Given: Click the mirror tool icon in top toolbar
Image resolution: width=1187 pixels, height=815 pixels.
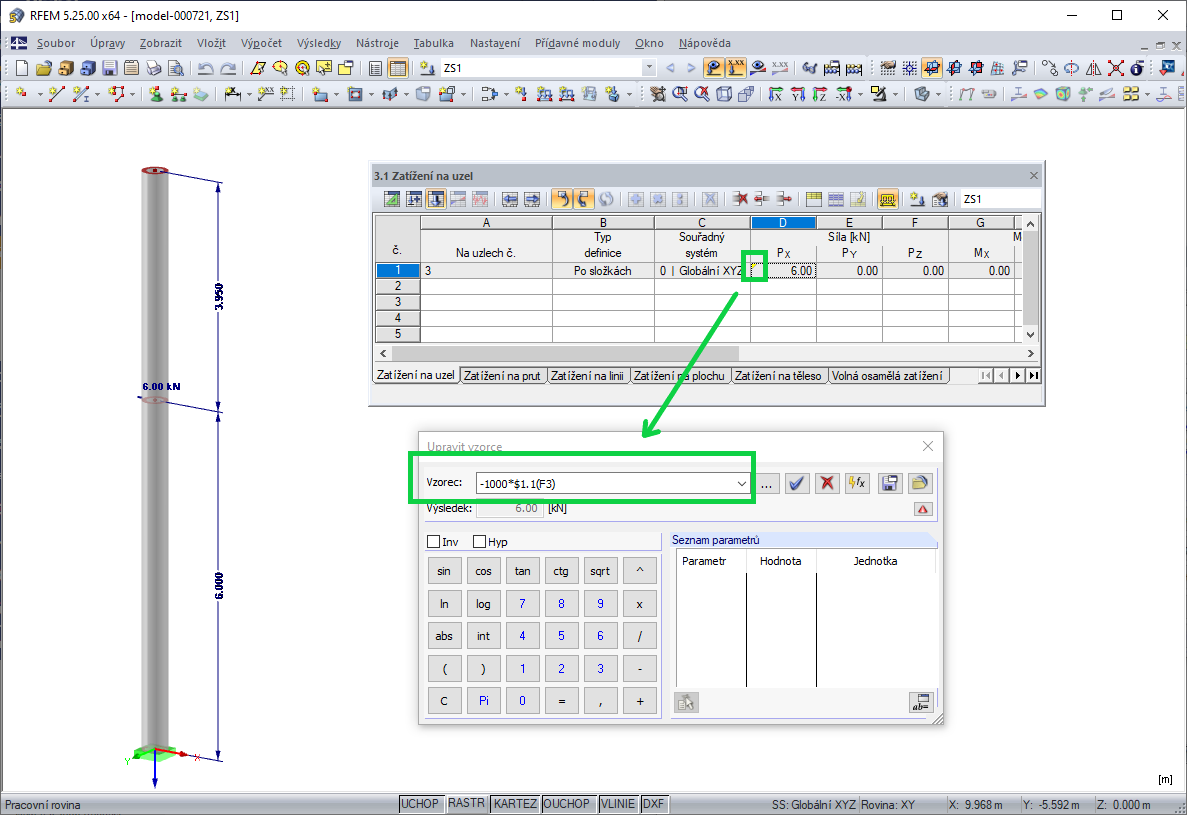Looking at the screenshot, I should click(1093, 68).
